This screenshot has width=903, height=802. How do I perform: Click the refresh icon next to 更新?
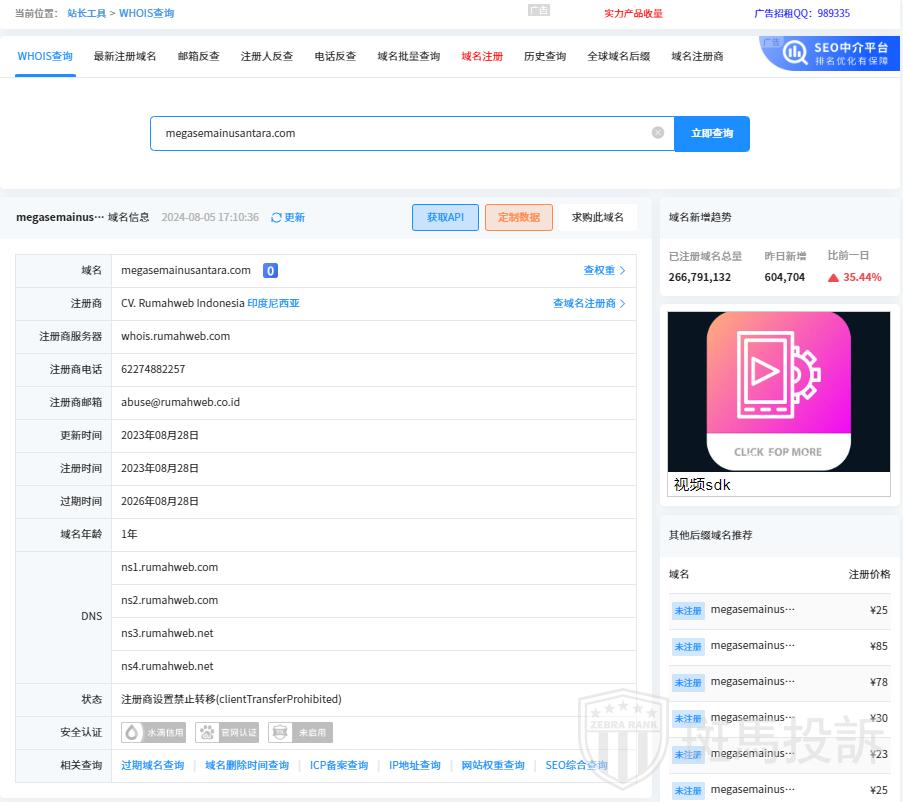click(x=276, y=217)
